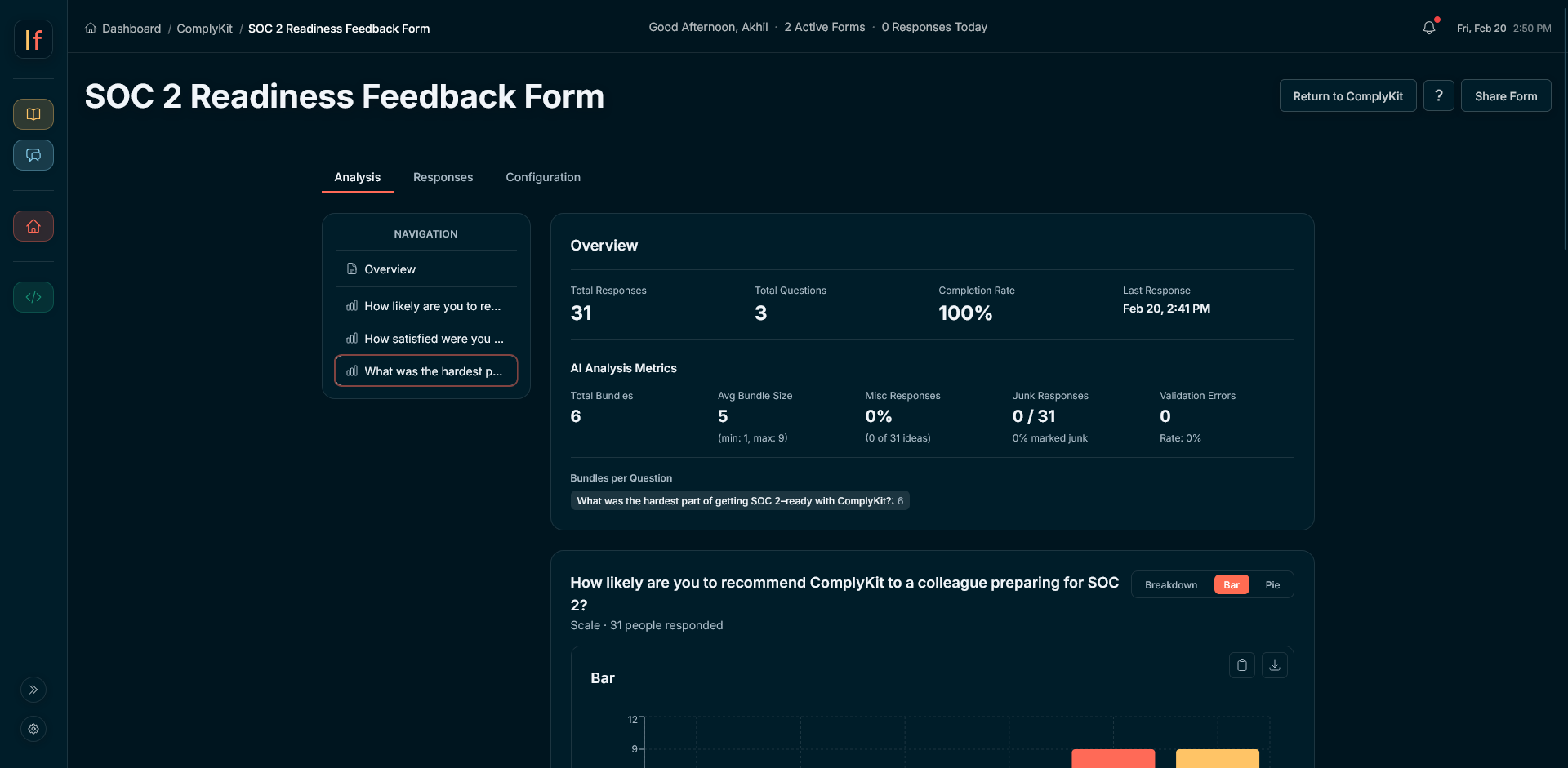Switch chart view to Breakdown
The image size is (1568, 768).
pos(1170,584)
